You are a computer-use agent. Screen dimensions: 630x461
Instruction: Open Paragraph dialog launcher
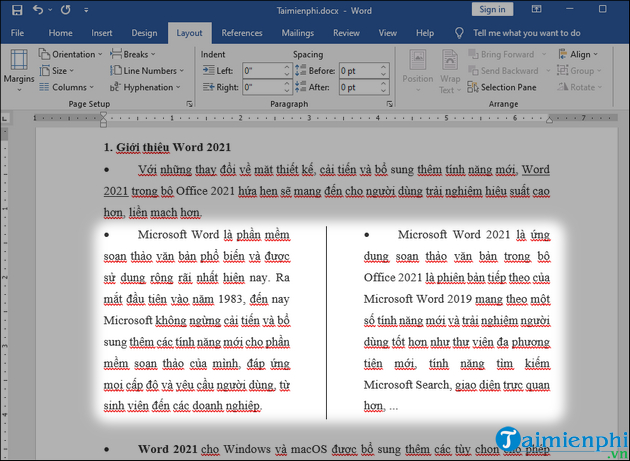click(x=389, y=104)
